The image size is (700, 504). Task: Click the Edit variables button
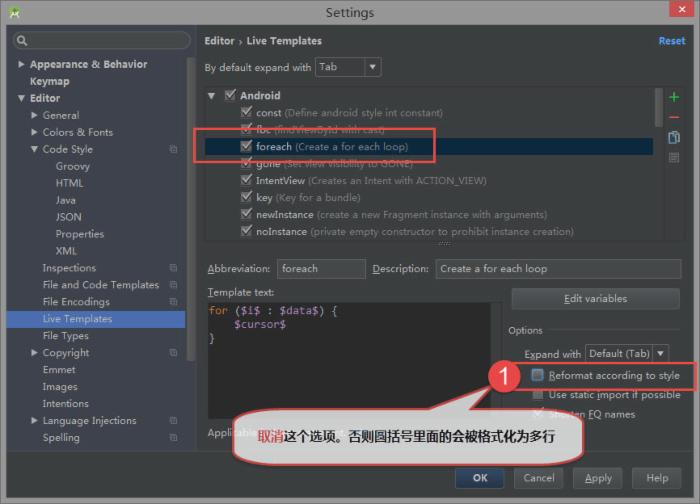pos(595,298)
